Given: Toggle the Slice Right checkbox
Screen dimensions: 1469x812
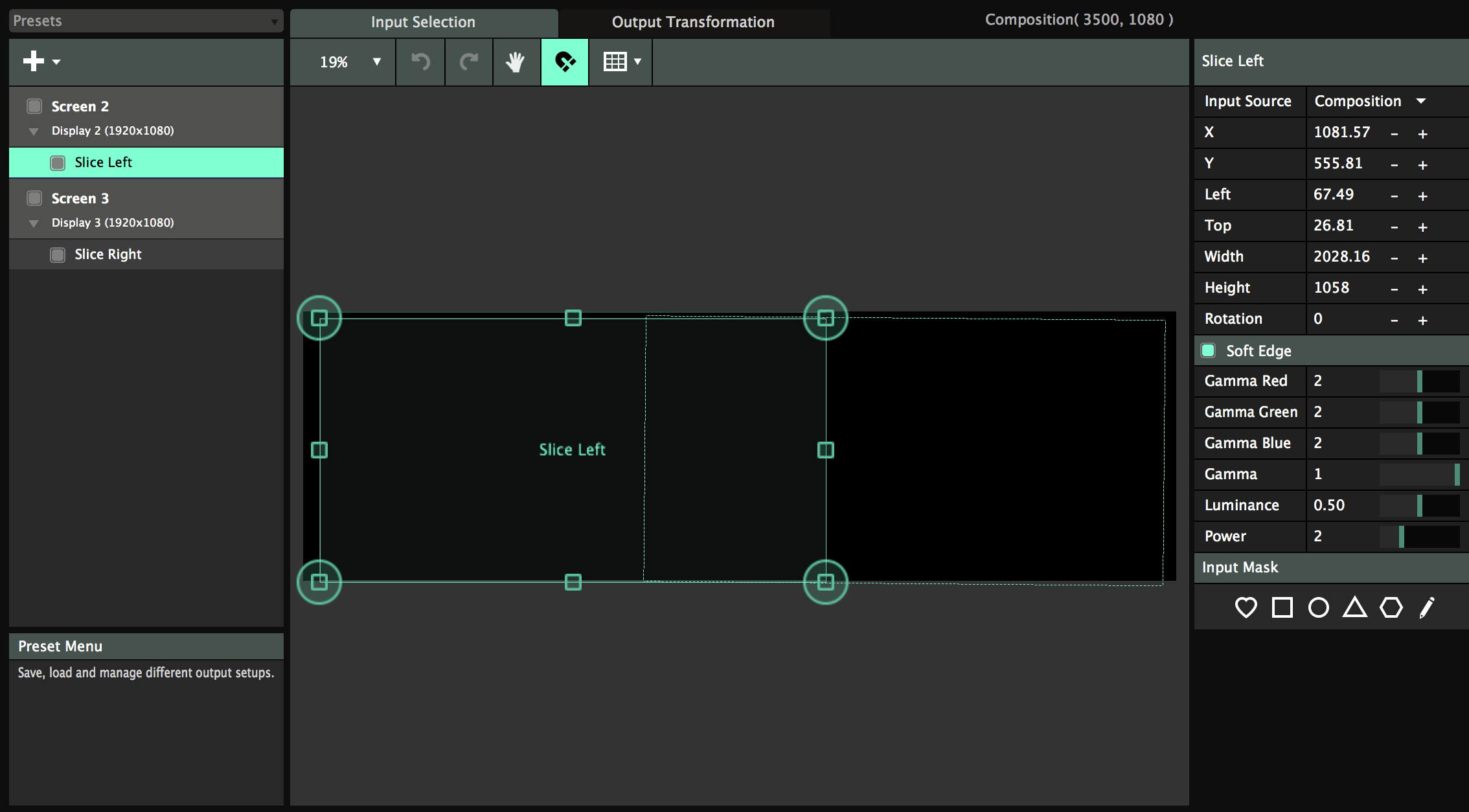Looking at the screenshot, I should (58, 254).
